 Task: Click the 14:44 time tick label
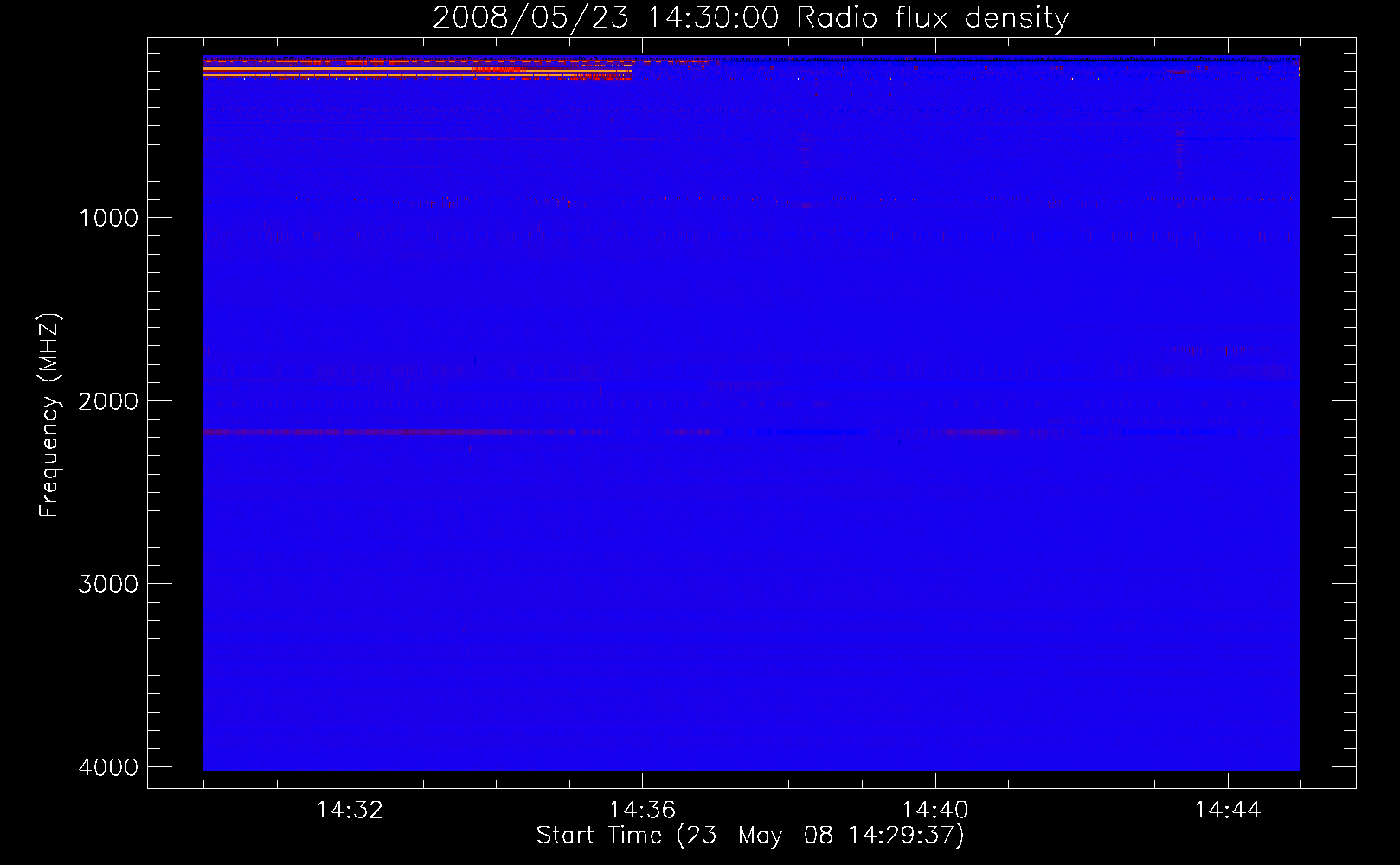pyautogui.click(x=1227, y=811)
